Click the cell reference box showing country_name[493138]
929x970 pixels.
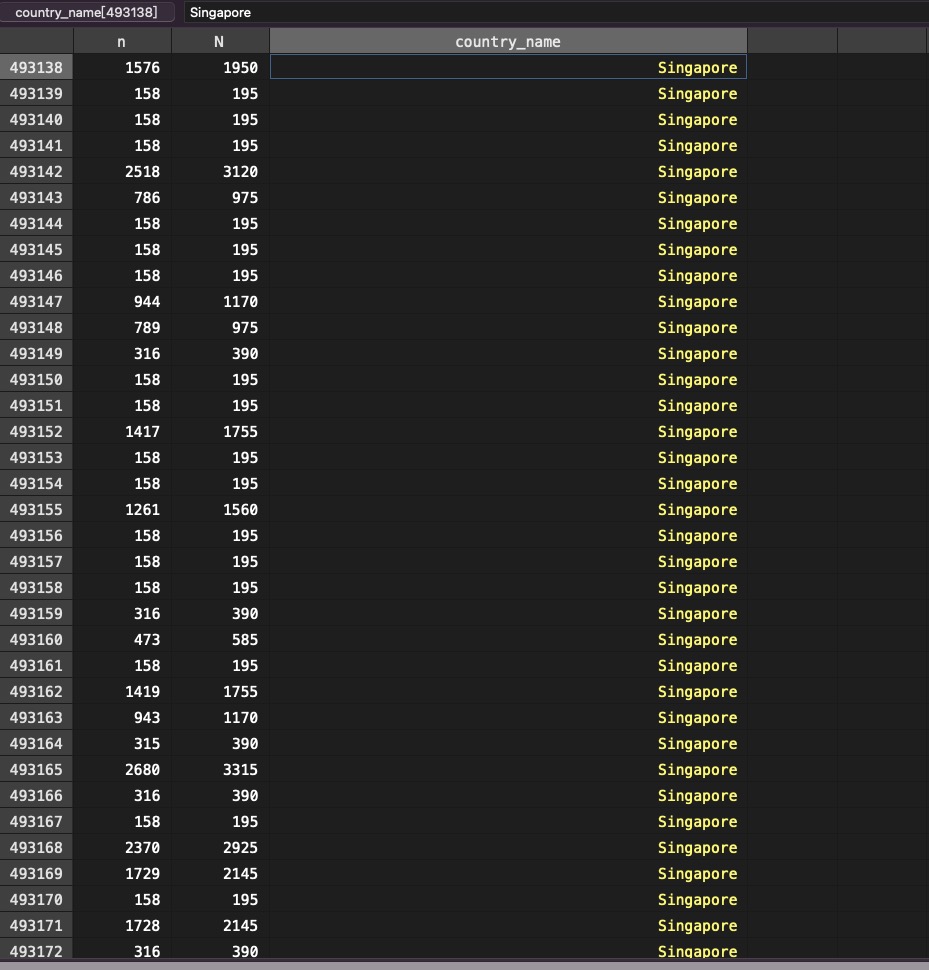pyautogui.click(x=87, y=13)
